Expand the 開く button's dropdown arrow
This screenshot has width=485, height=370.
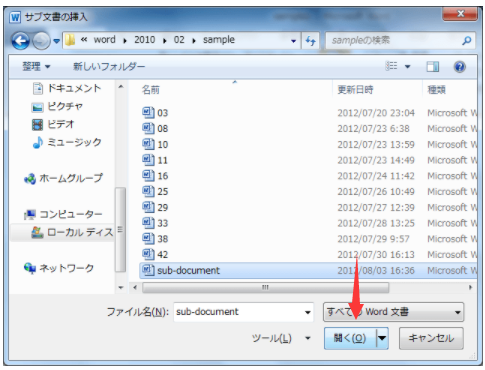[x=382, y=338]
